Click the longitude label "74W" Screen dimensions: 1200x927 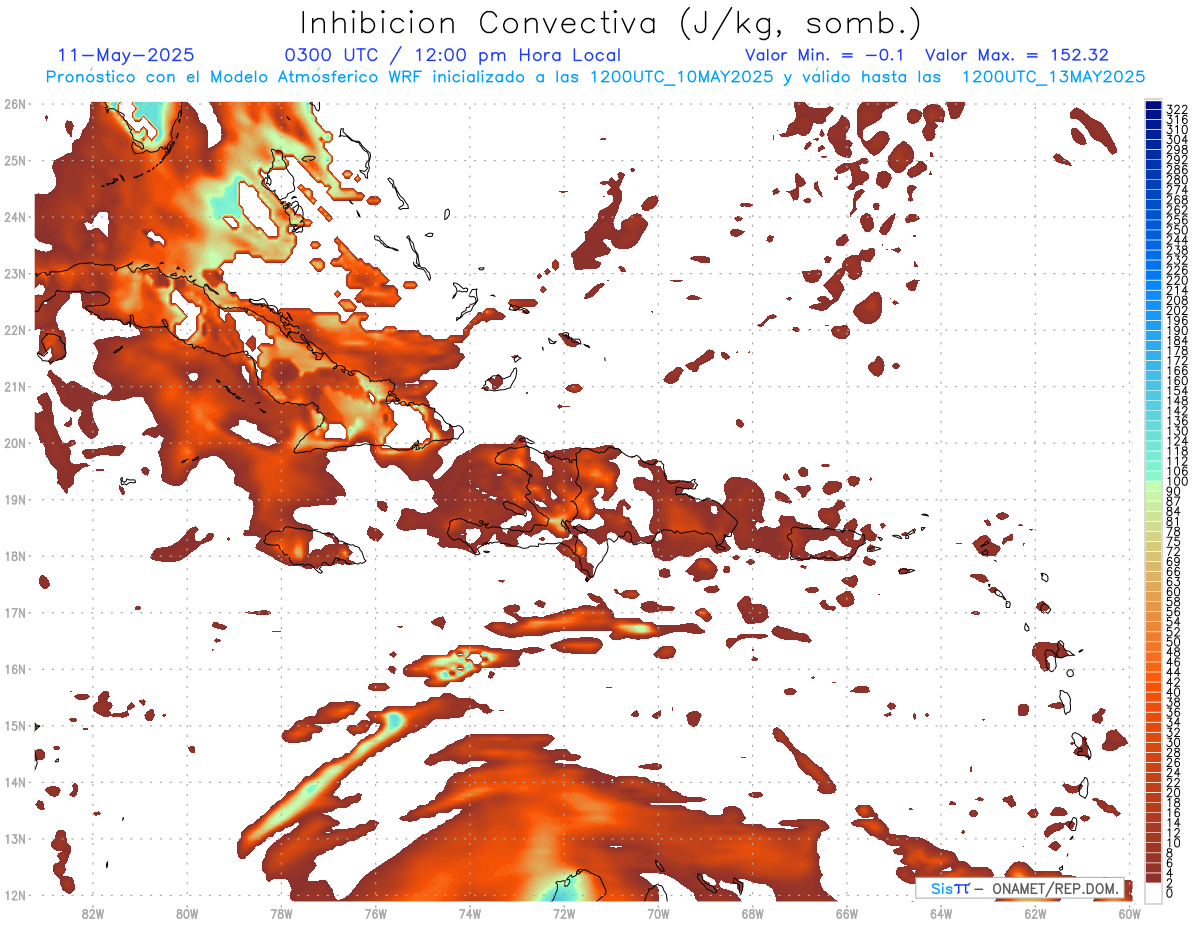469,913
